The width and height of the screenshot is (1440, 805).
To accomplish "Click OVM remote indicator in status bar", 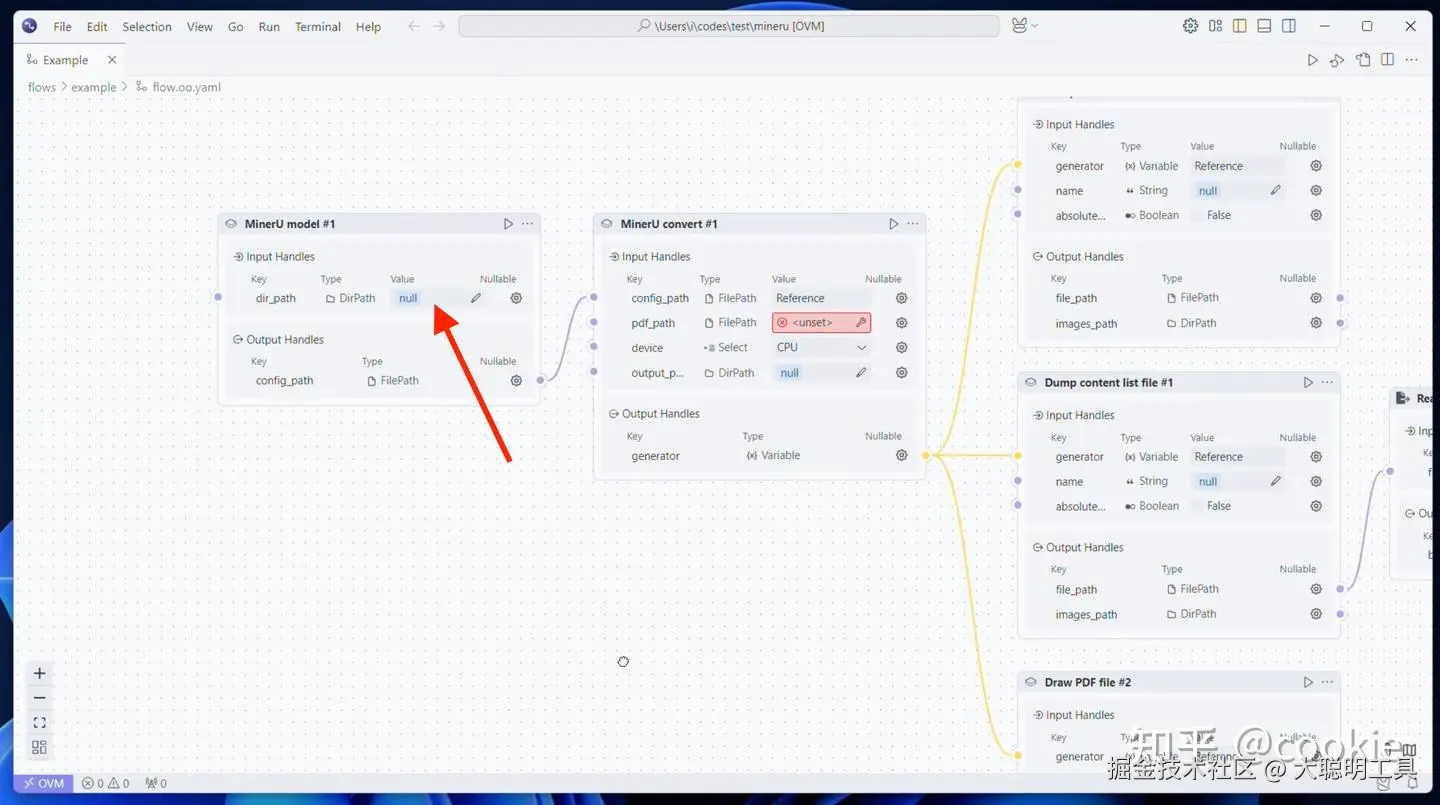I will [x=44, y=783].
